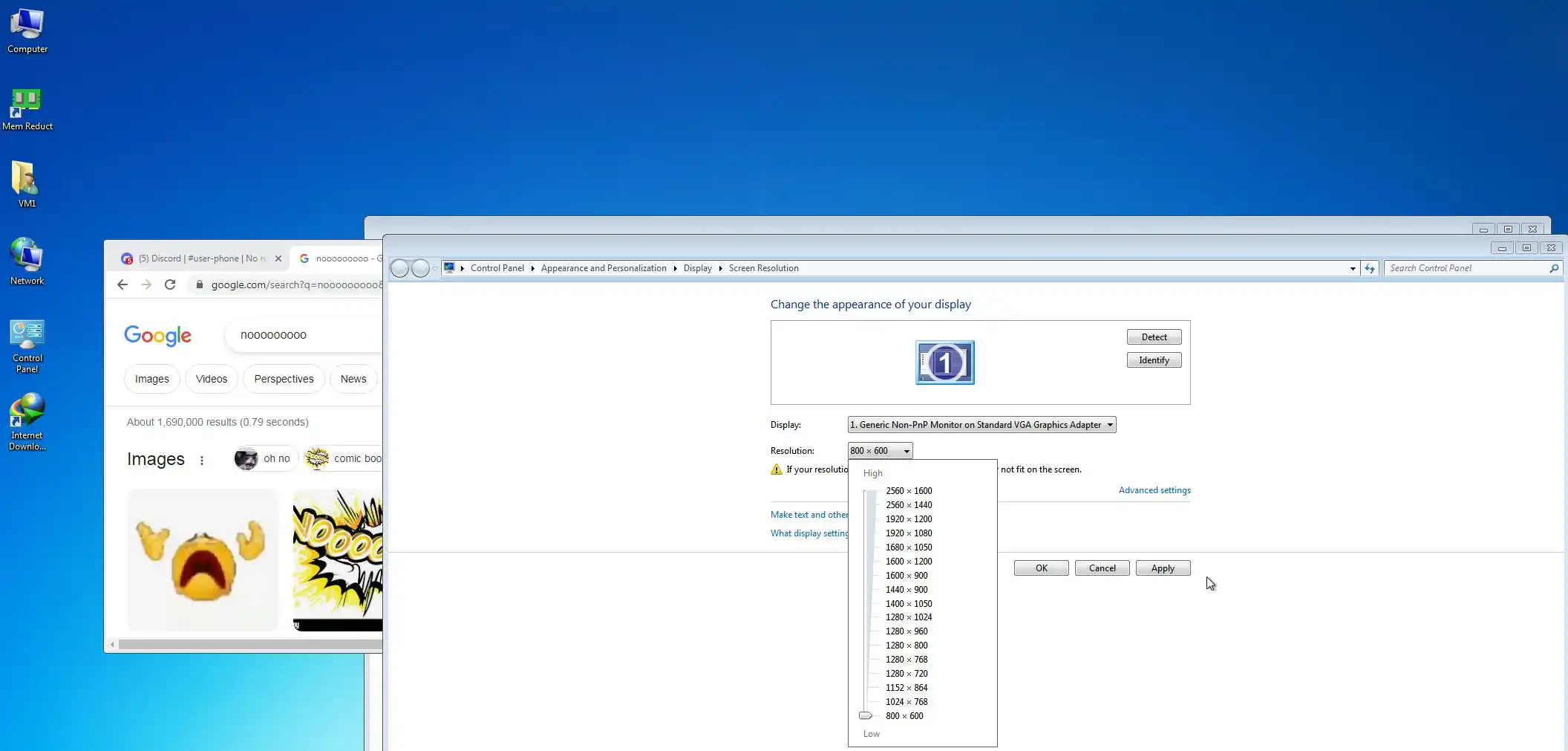Click the search magnifier in Control Panel

1554,268
